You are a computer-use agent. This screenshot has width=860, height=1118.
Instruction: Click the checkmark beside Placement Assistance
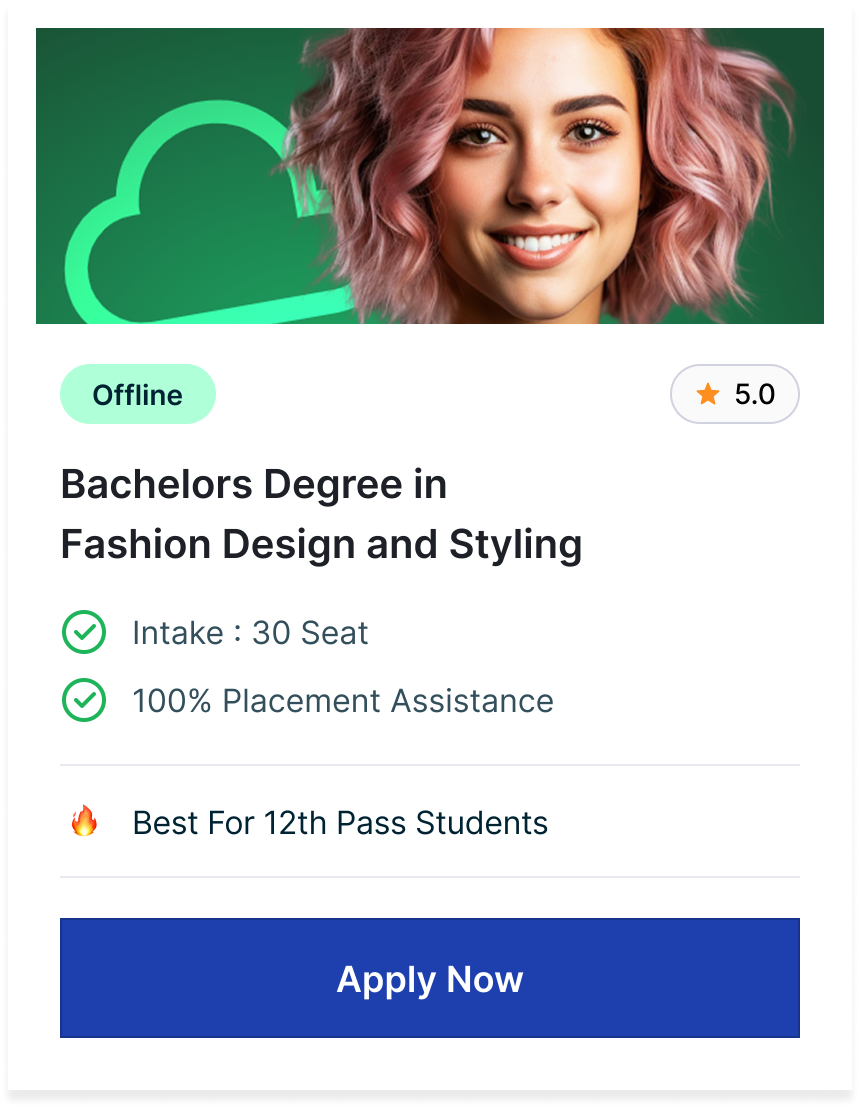pos(84,701)
